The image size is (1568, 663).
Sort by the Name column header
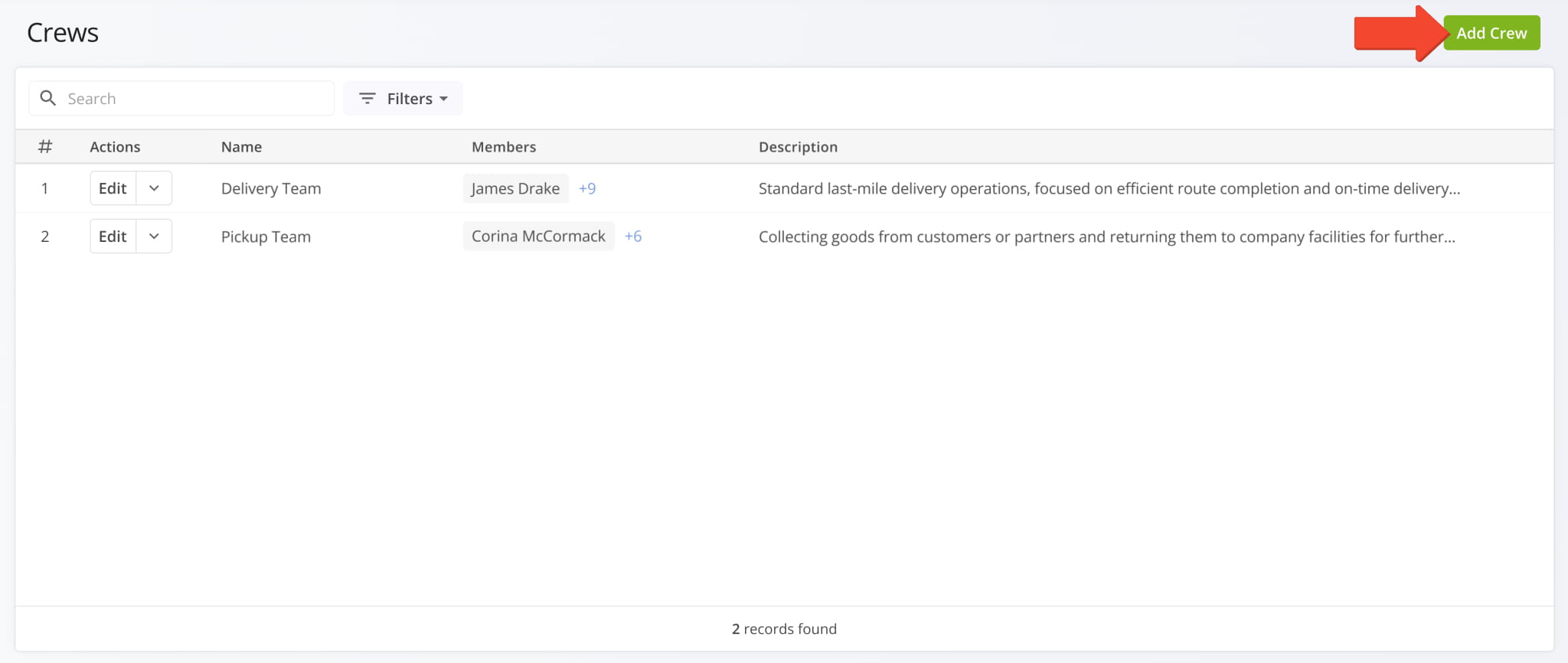(x=241, y=147)
